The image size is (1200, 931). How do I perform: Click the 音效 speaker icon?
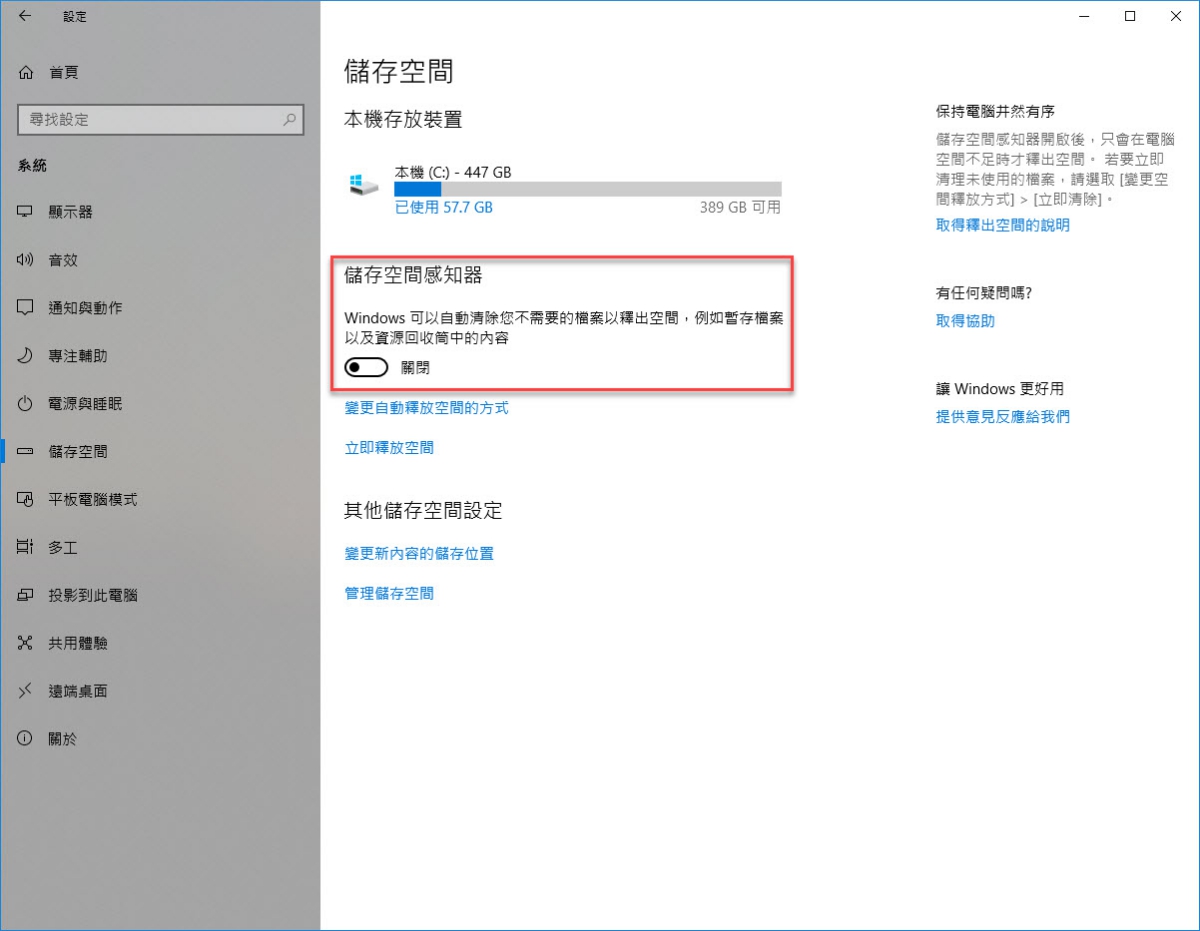(26, 260)
